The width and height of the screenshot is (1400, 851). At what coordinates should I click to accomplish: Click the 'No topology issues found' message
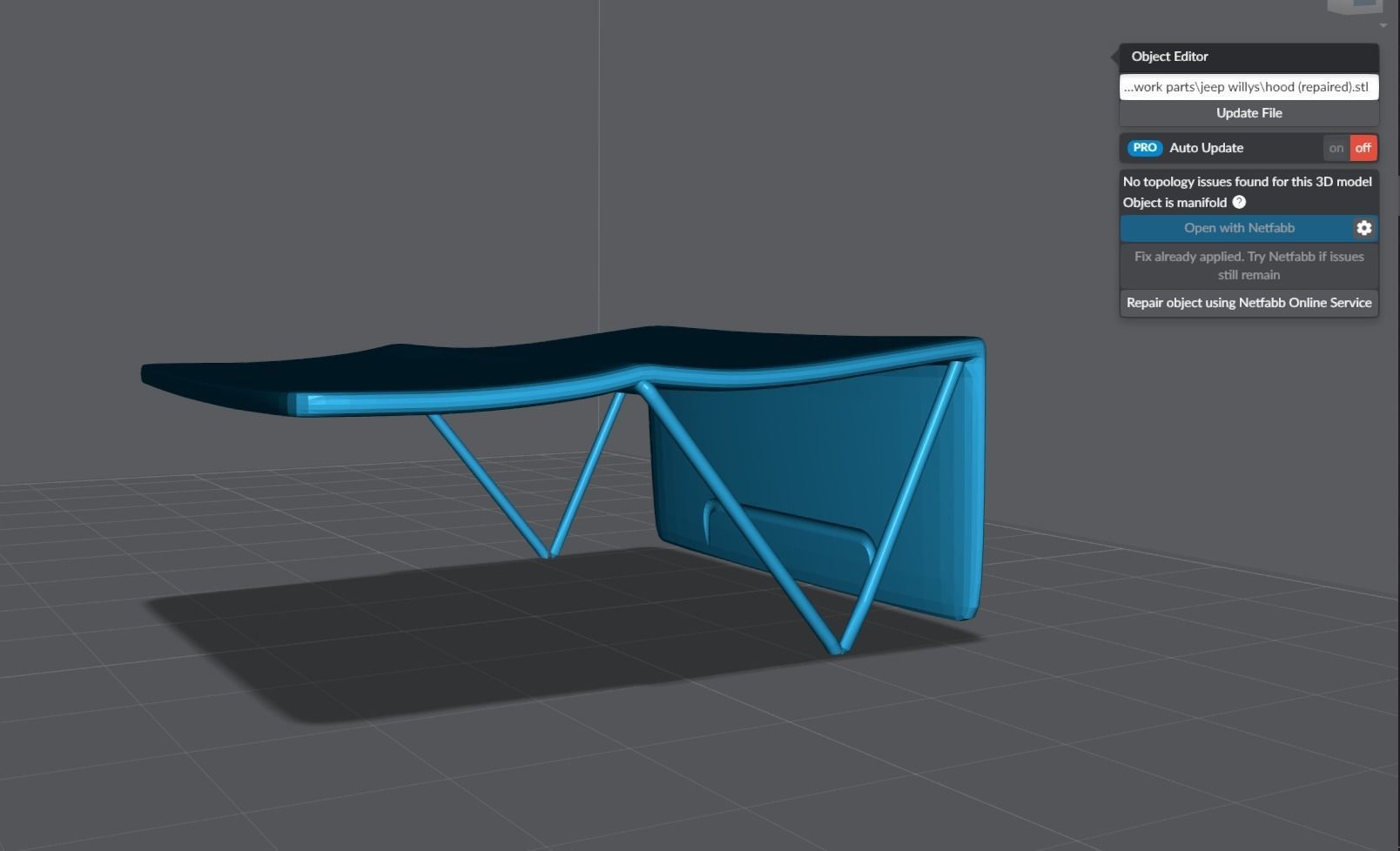pos(1247,182)
